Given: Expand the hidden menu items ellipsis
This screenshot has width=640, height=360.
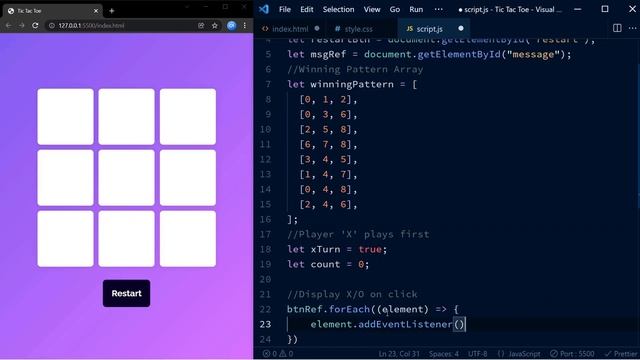Looking at the screenshot, I should pos(438,9).
